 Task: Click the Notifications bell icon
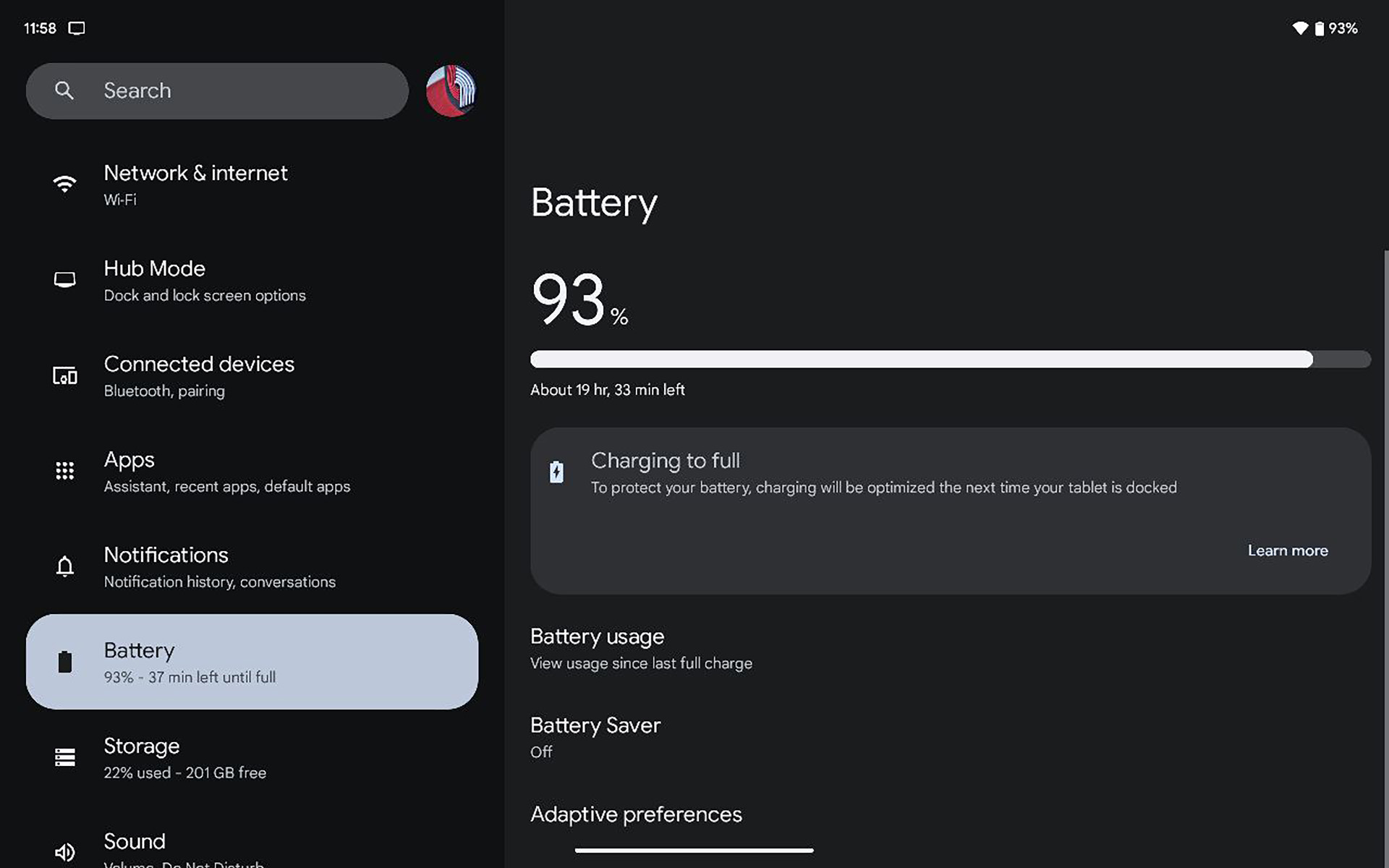click(x=64, y=567)
